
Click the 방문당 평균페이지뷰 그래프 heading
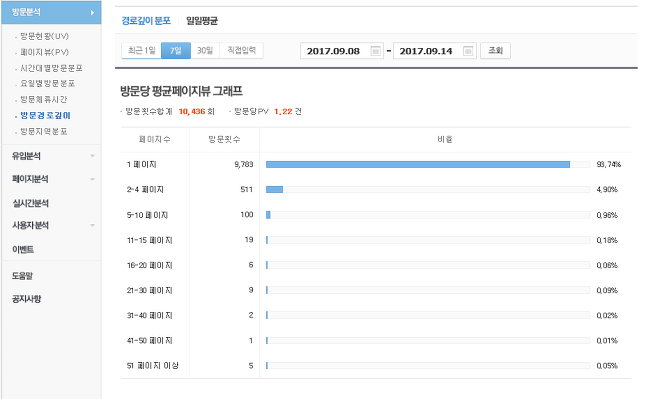click(x=181, y=91)
